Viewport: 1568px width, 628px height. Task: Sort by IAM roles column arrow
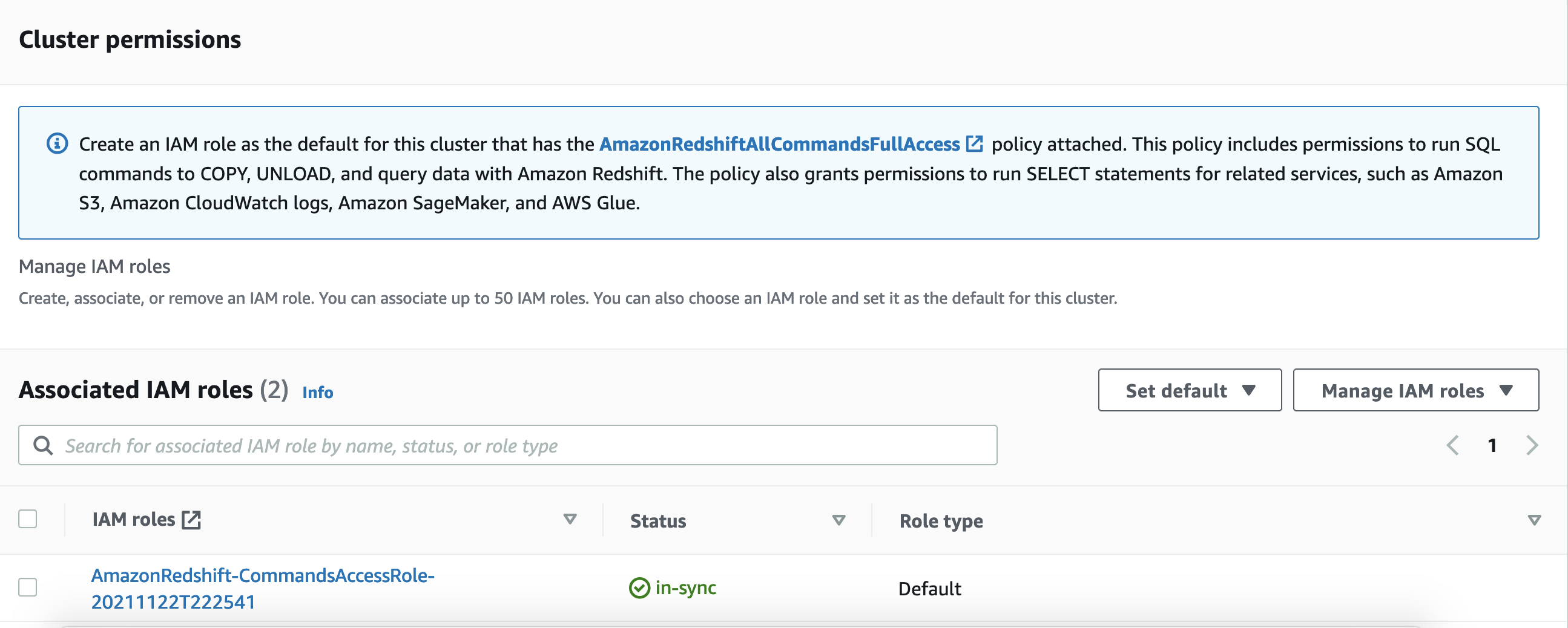pyautogui.click(x=570, y=519)
